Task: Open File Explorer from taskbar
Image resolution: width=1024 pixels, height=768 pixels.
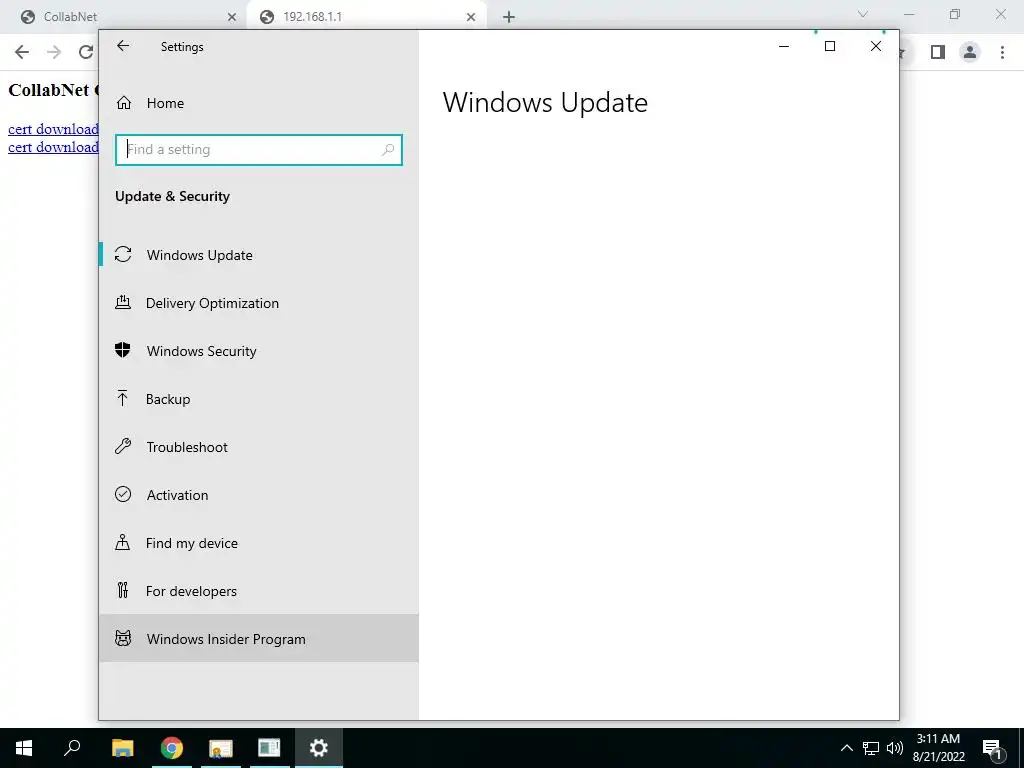Action: tap(122, 748)
